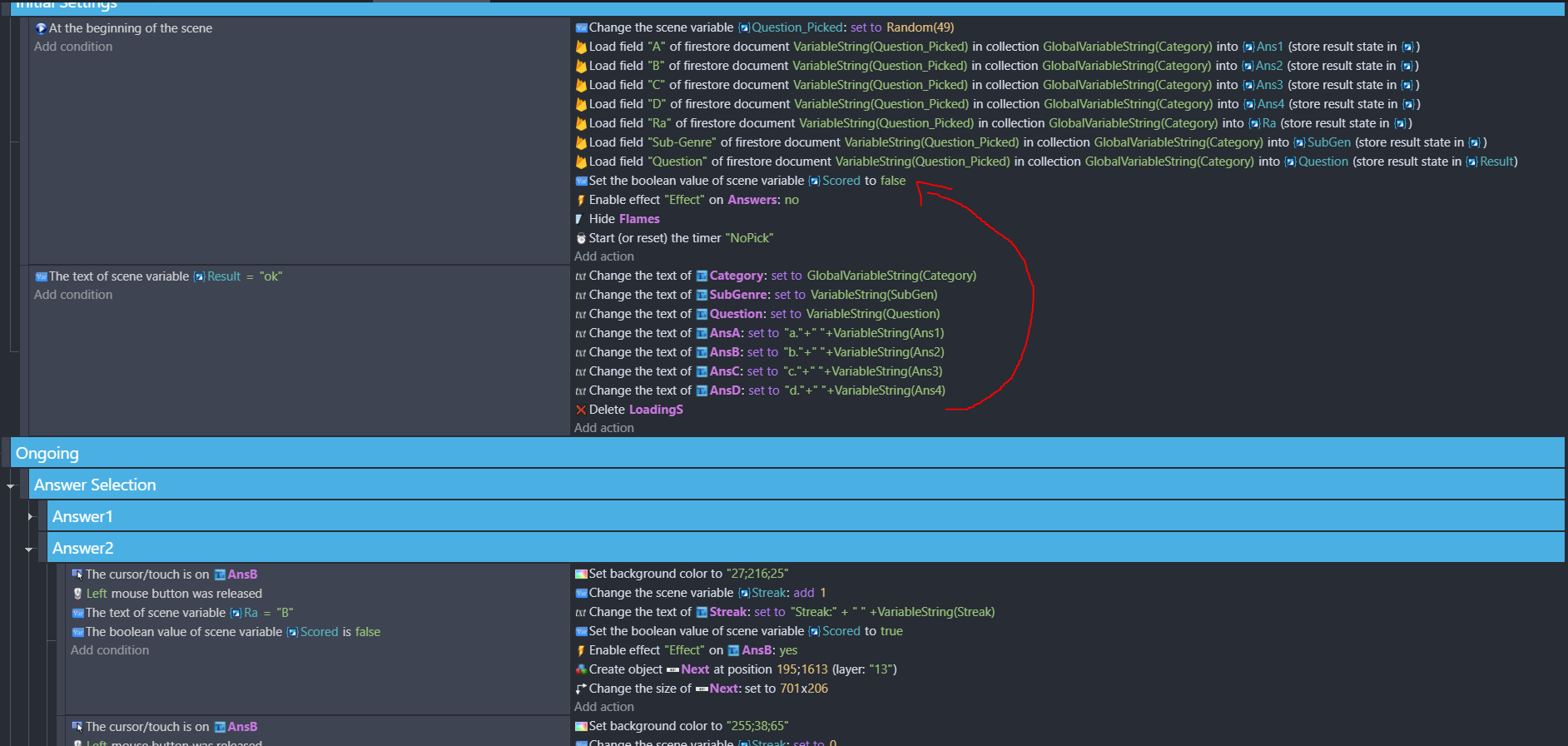Click the variable icon on Scored is false condition

pos(77,633)
